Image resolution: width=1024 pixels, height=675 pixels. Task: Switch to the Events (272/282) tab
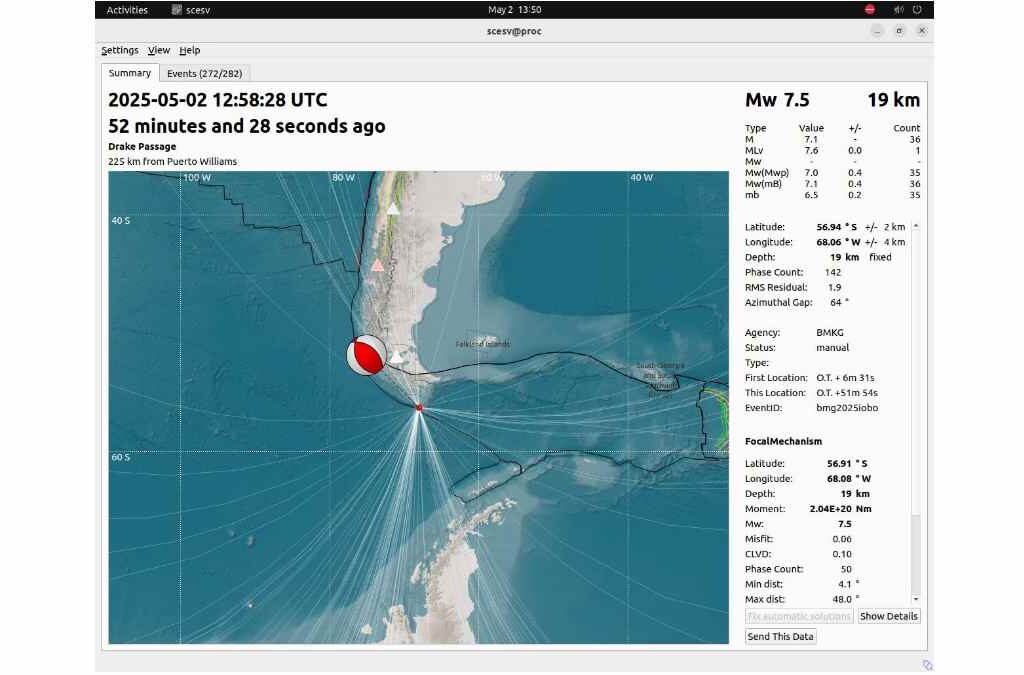(x=204, y=74)
